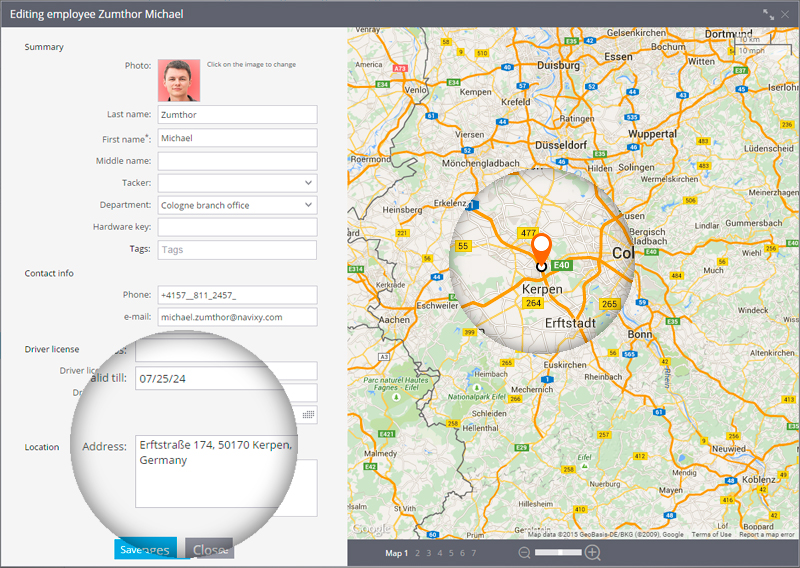This screenshot has height=568, width=800.
Task: Click Solingen on the map
Action: point(636,167)
